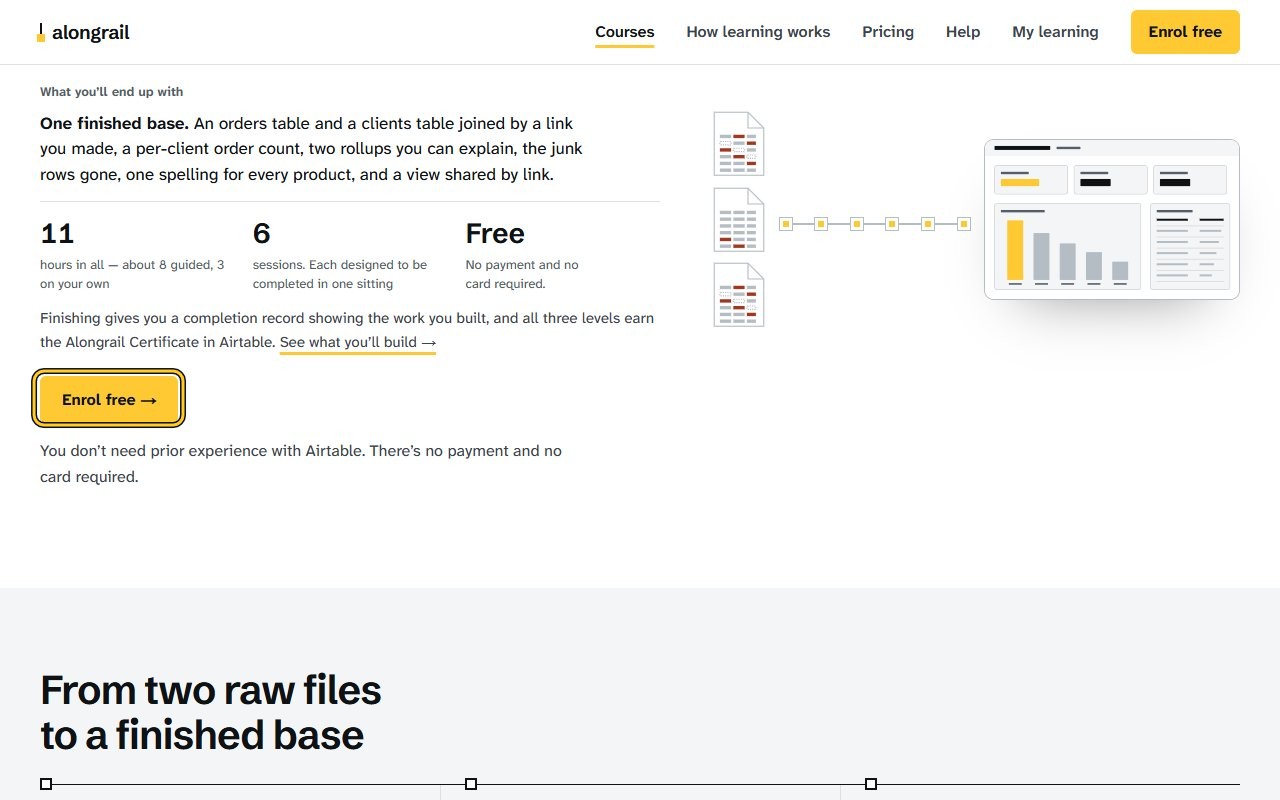
Task: Open the Courses menu item
Action: click(625, 32)
